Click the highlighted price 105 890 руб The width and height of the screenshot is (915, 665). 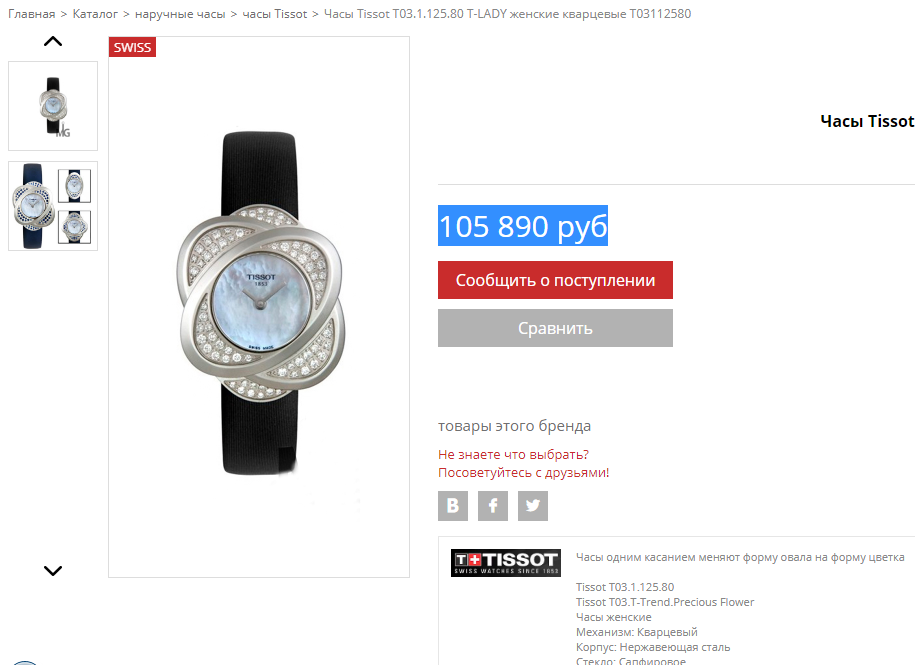point(523,226)
